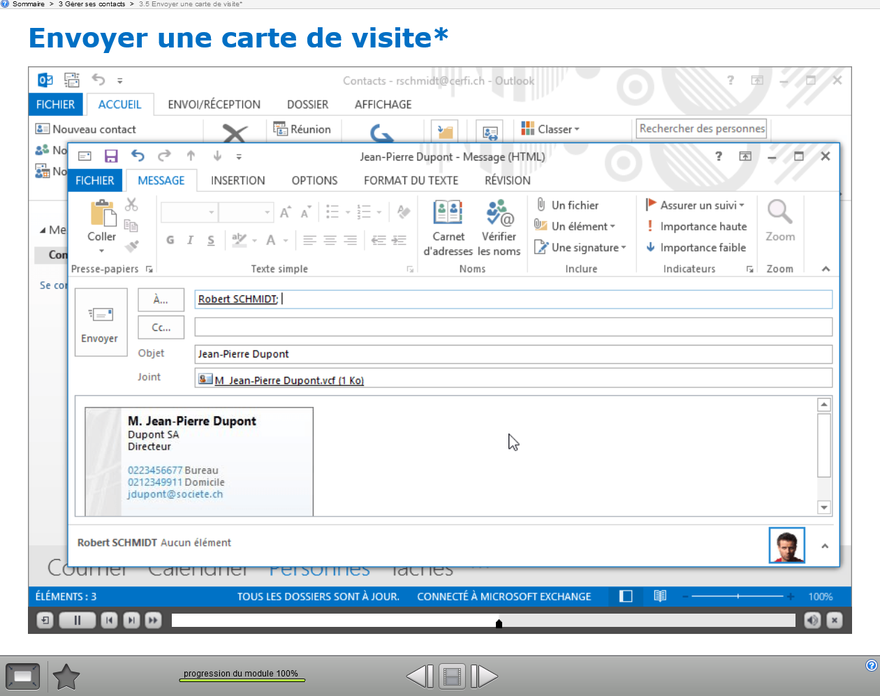This screenshot has width=880, height=696.
Task: Open the Carnet d'adresses address book
Action: [x=448, y=227]
